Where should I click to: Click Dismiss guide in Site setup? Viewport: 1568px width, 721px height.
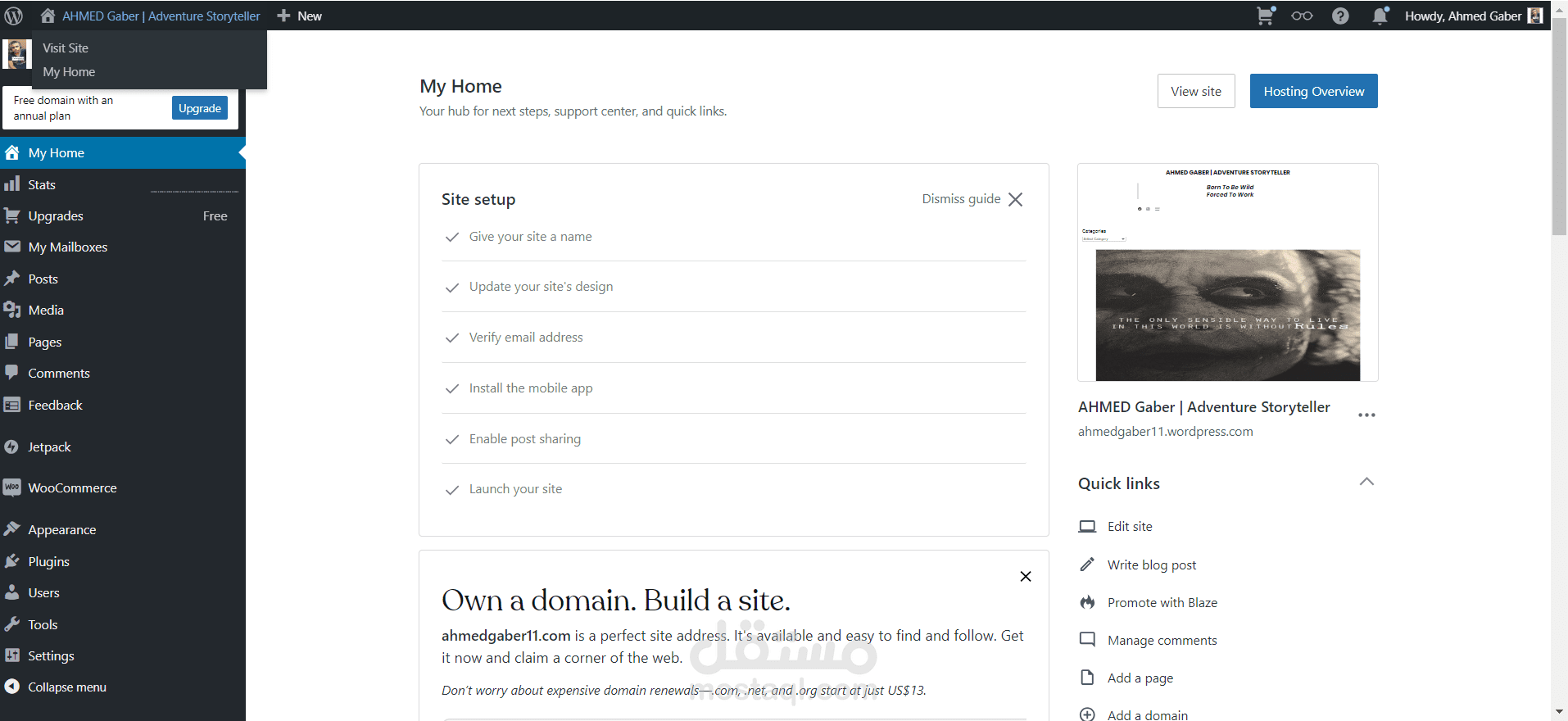972,199
